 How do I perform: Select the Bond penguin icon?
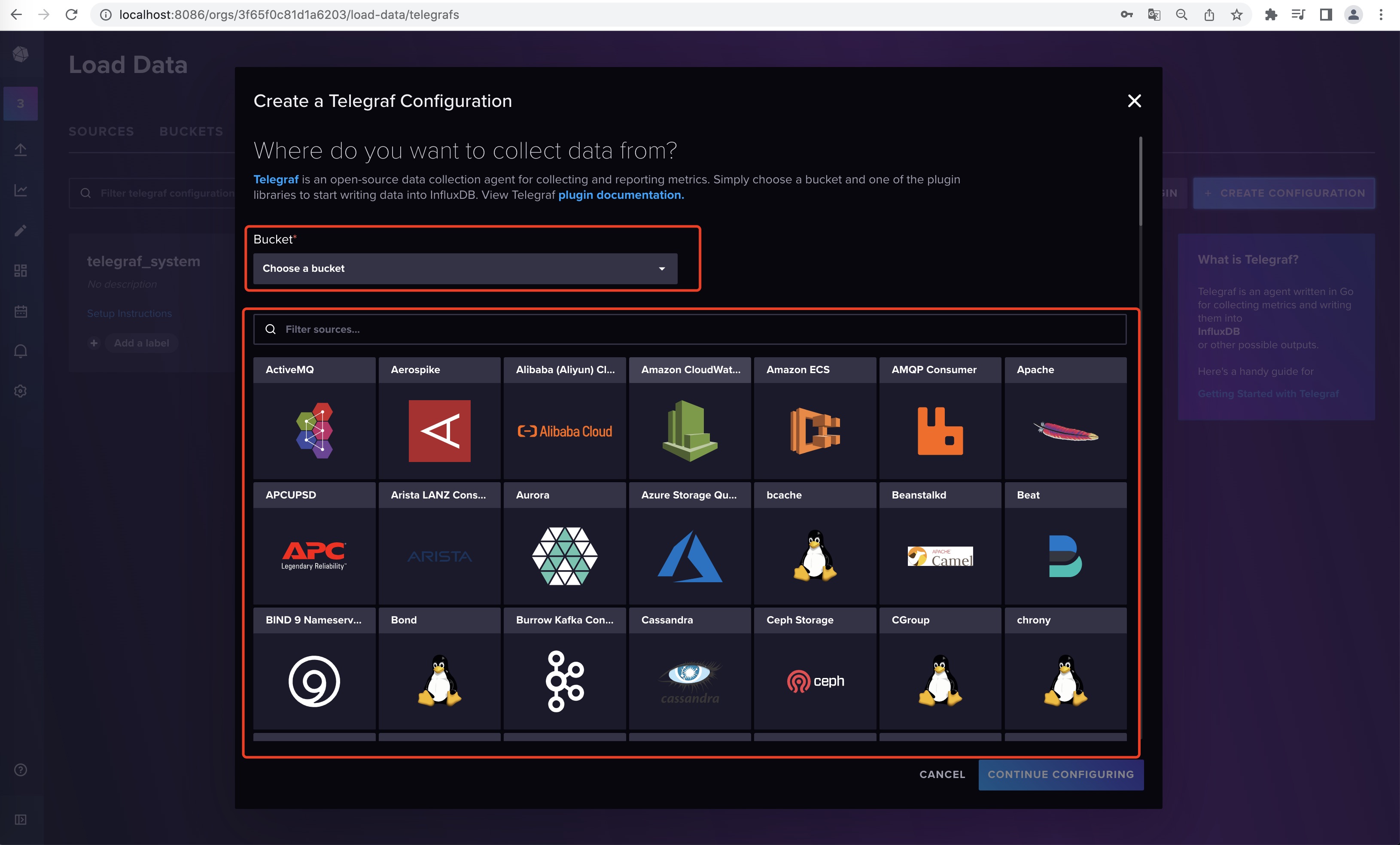[x=439, y=681]
